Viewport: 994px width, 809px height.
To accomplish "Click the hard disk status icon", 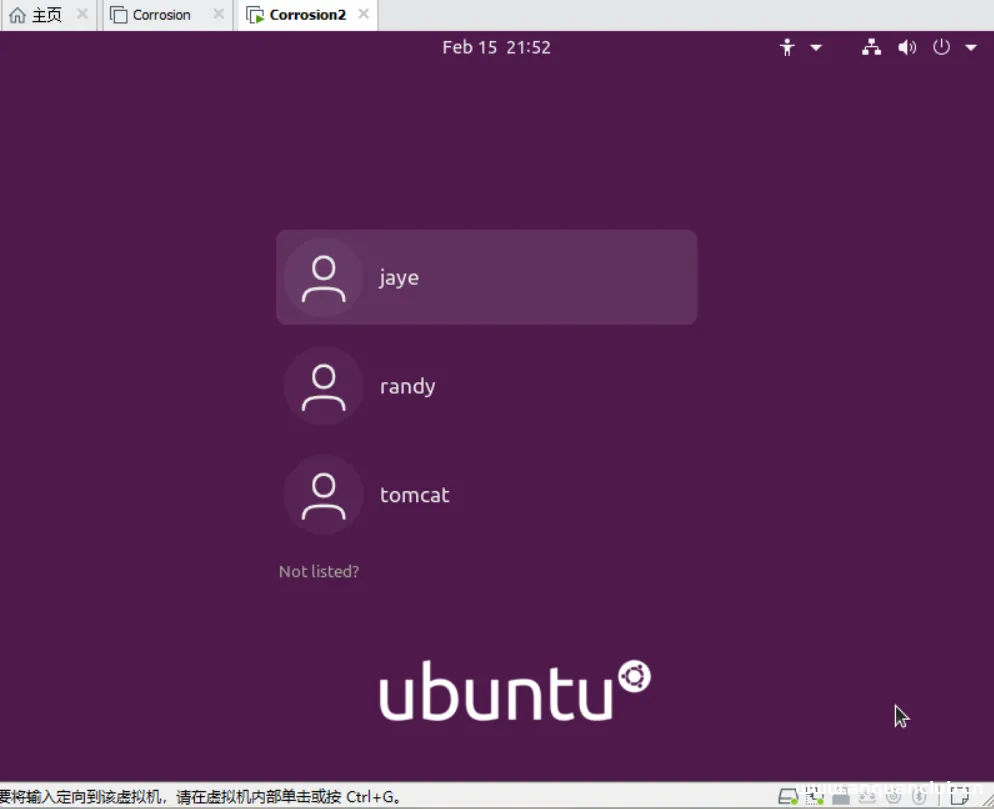I will [789, 797].
